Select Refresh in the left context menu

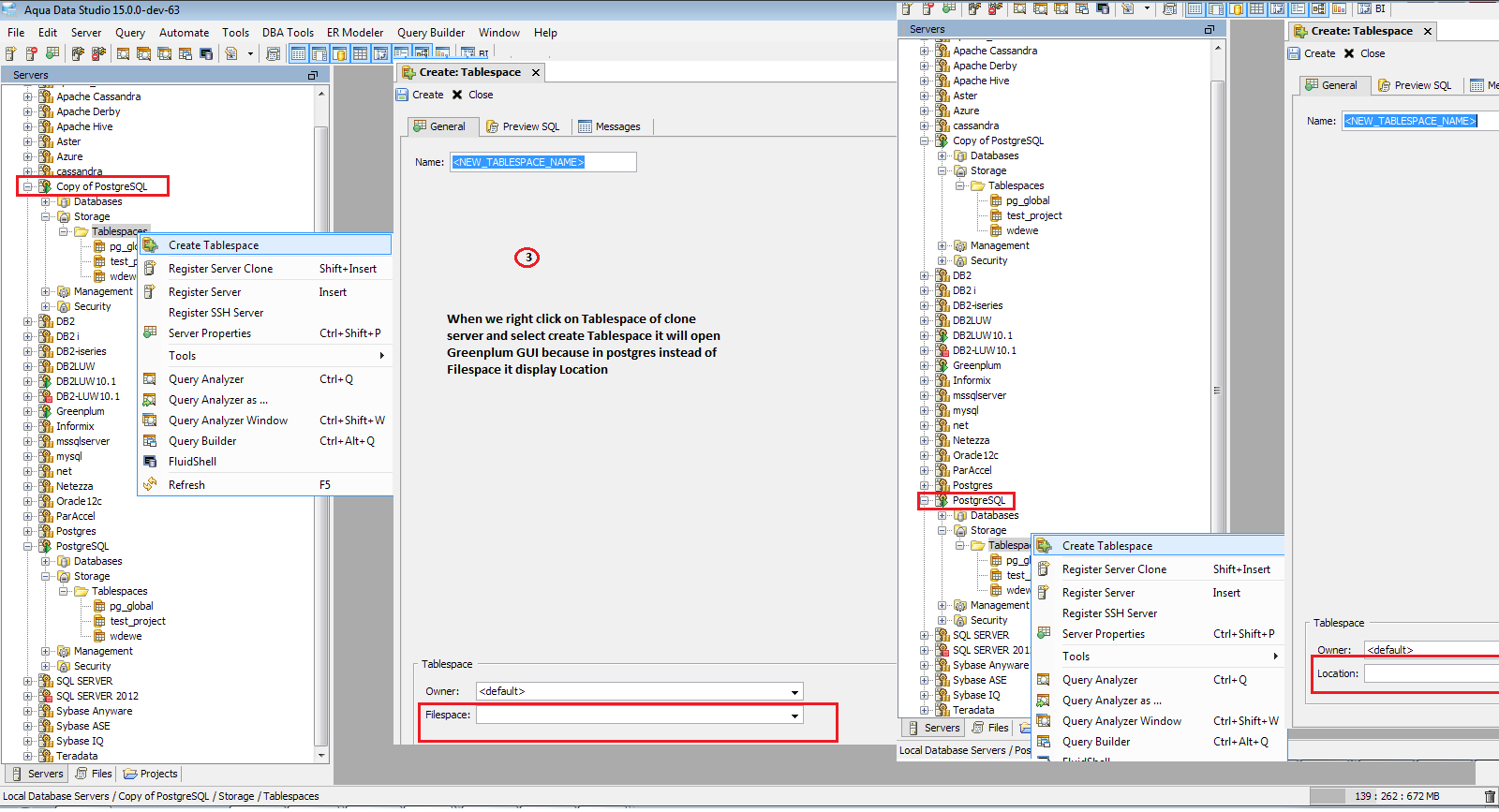265,485
